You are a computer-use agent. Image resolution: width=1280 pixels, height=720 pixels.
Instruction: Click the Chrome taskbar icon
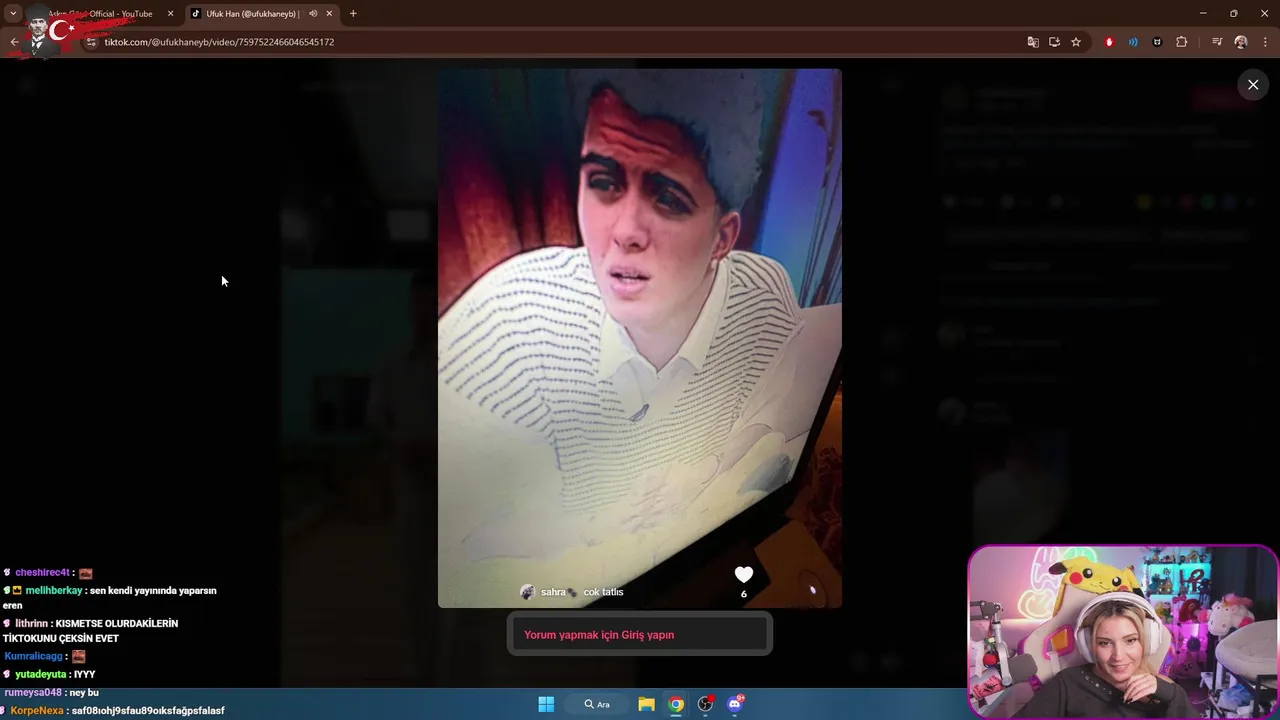pyautogui.click(x=676, y=704)
